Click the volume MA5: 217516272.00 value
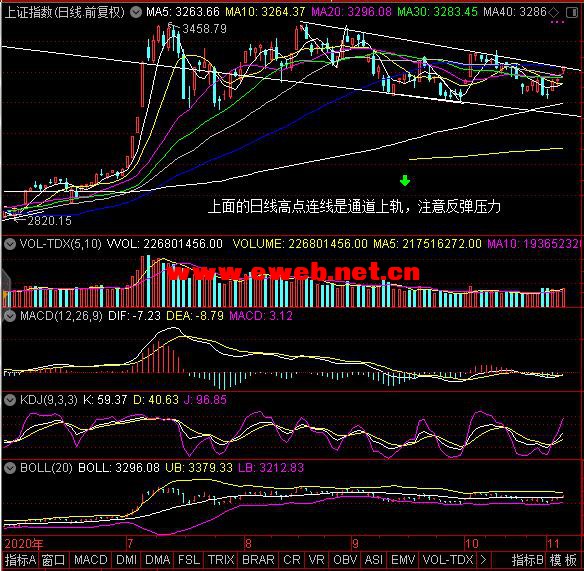Viewport: 584px width, 571px height. (428, 244)
